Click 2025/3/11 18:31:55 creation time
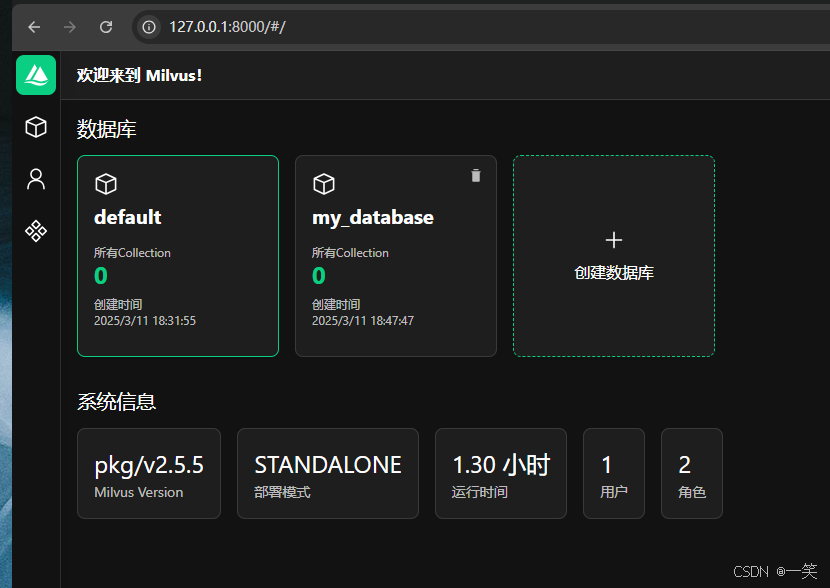Image resolution: width=830 pixels, height=588 pixels. 145,321
